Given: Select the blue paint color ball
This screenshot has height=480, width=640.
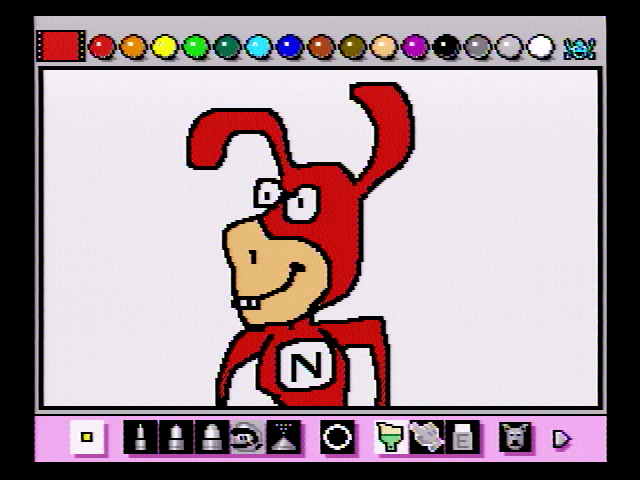Looking at the screenshot, I should 290,46.
